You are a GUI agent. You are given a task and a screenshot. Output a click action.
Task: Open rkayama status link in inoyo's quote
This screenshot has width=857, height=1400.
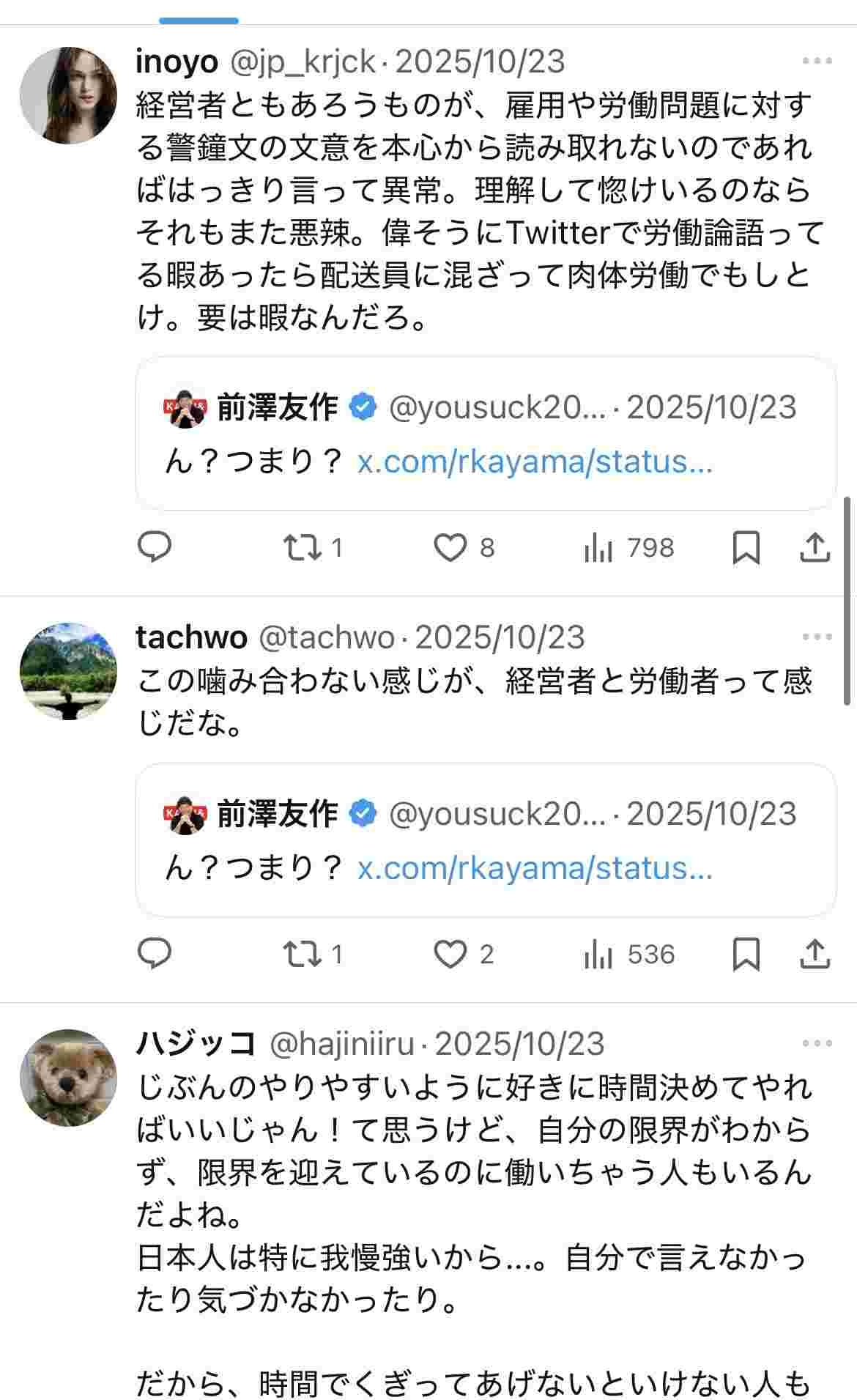pyautogui.click(x=535, y=462)
